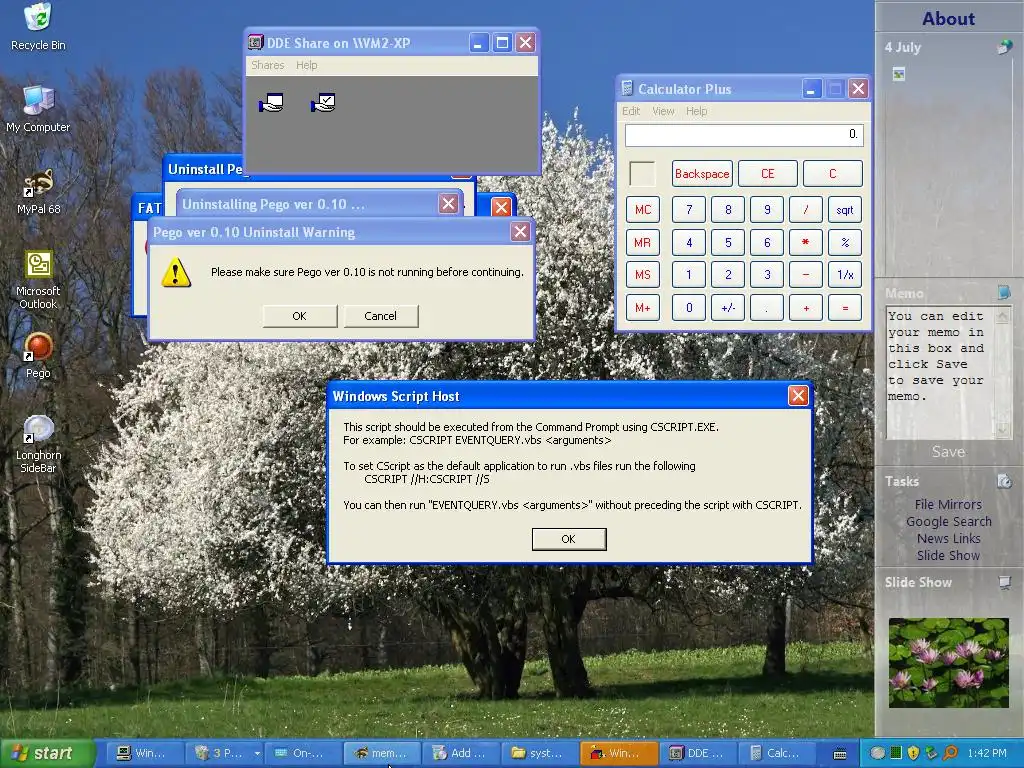Open the Edit menu in Calculator Plus
This screenshot has width=1024, height=768.
point(630,111)
